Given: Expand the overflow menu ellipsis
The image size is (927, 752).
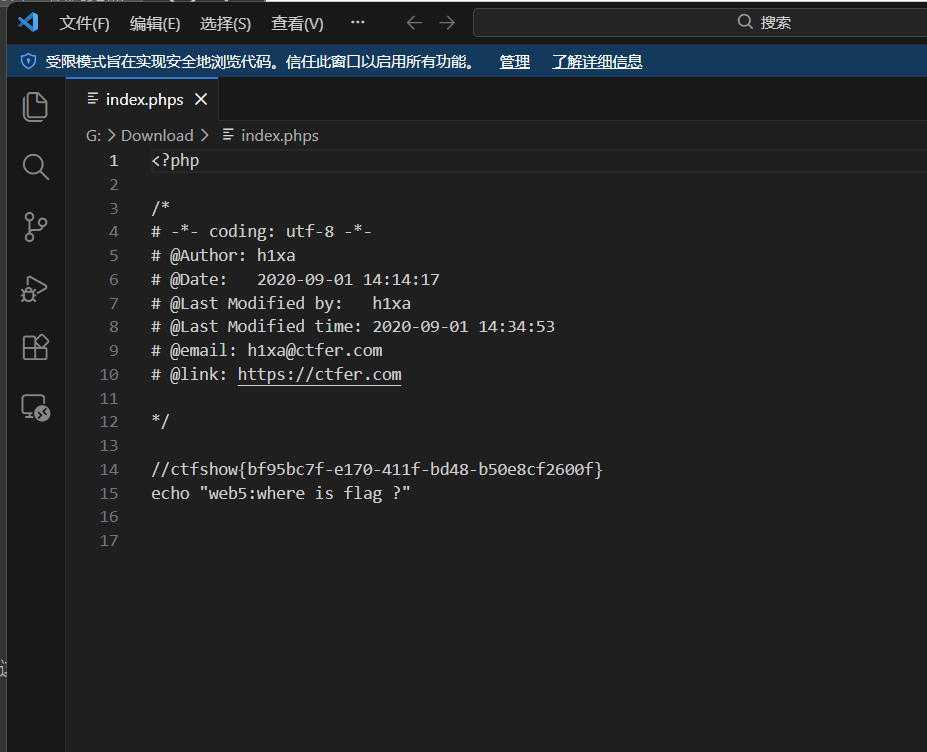Looking at the screenshot, I should (x=358, y=22).
